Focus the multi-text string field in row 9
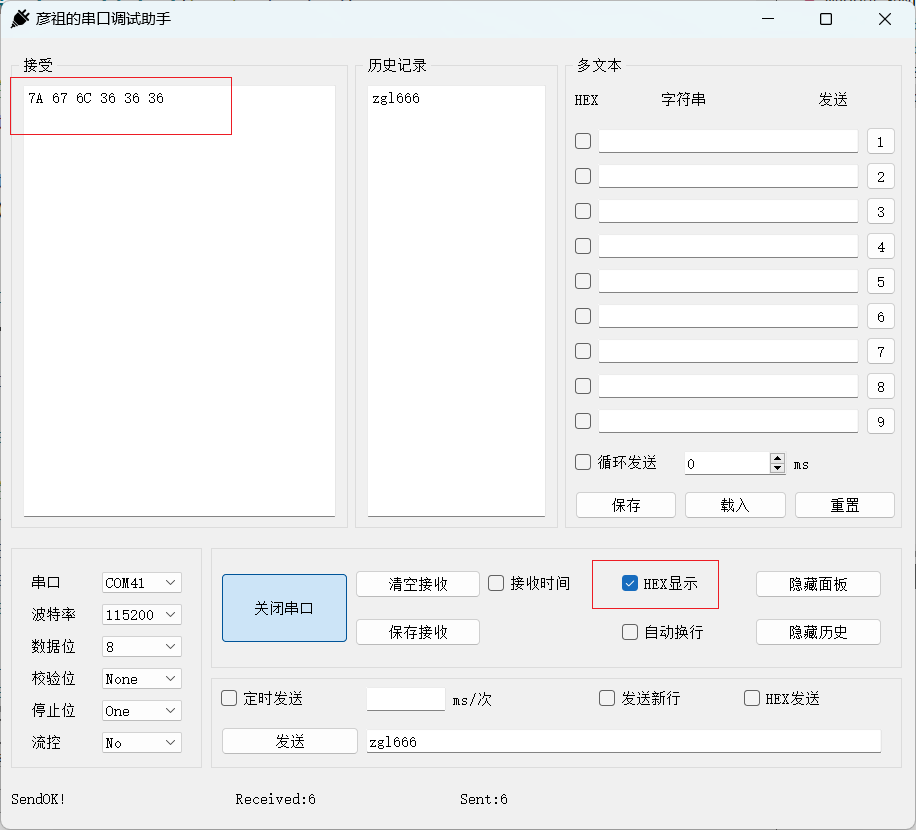916x830 pixels. click(x=728, y=422)
